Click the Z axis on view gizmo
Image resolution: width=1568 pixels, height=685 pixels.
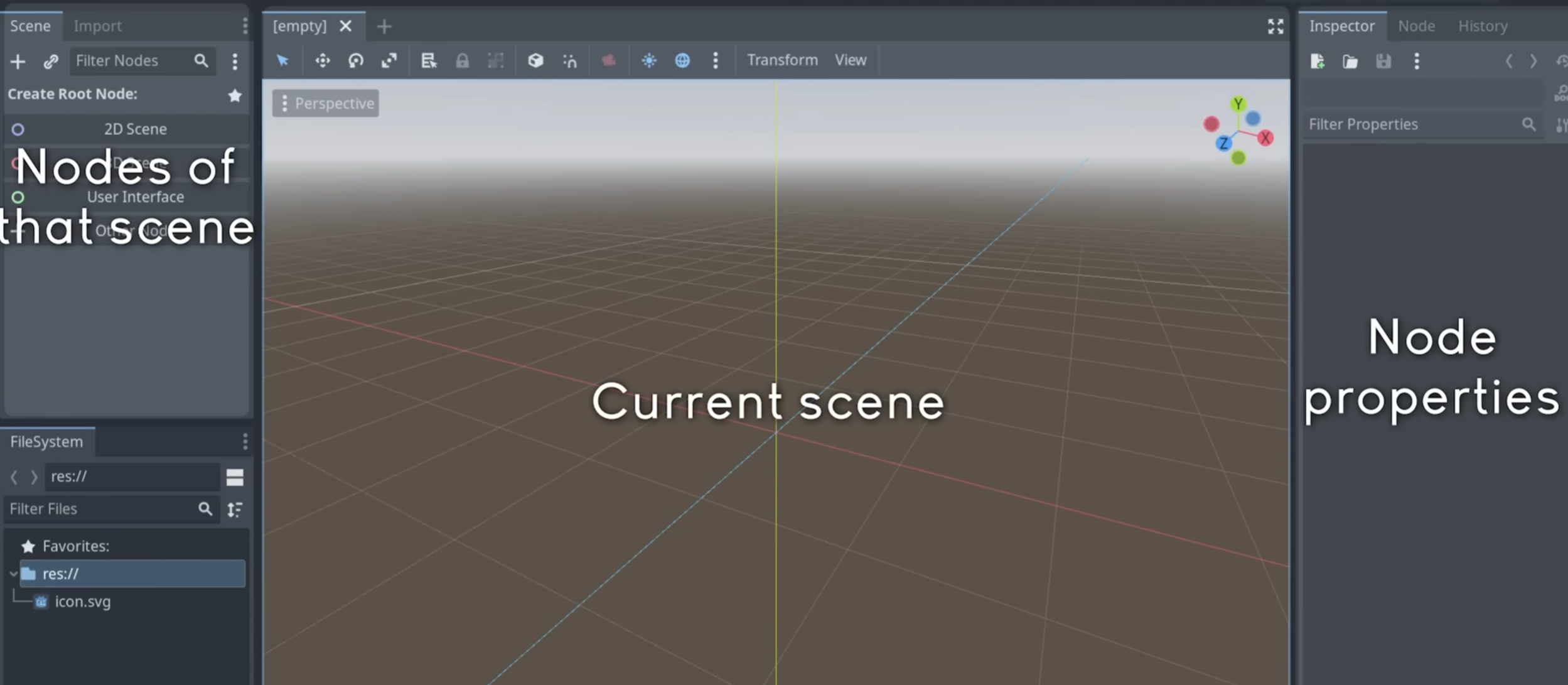click(1223, 143)
